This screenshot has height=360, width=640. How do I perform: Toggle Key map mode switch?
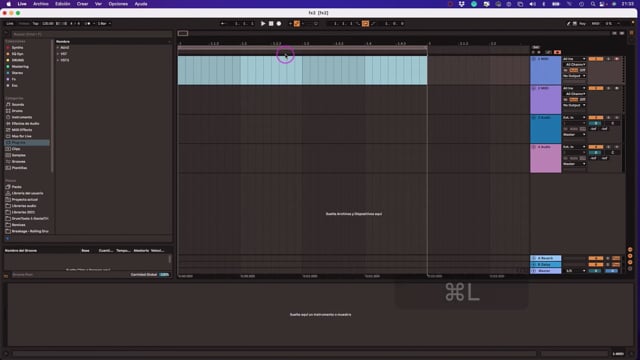point(582,24)
